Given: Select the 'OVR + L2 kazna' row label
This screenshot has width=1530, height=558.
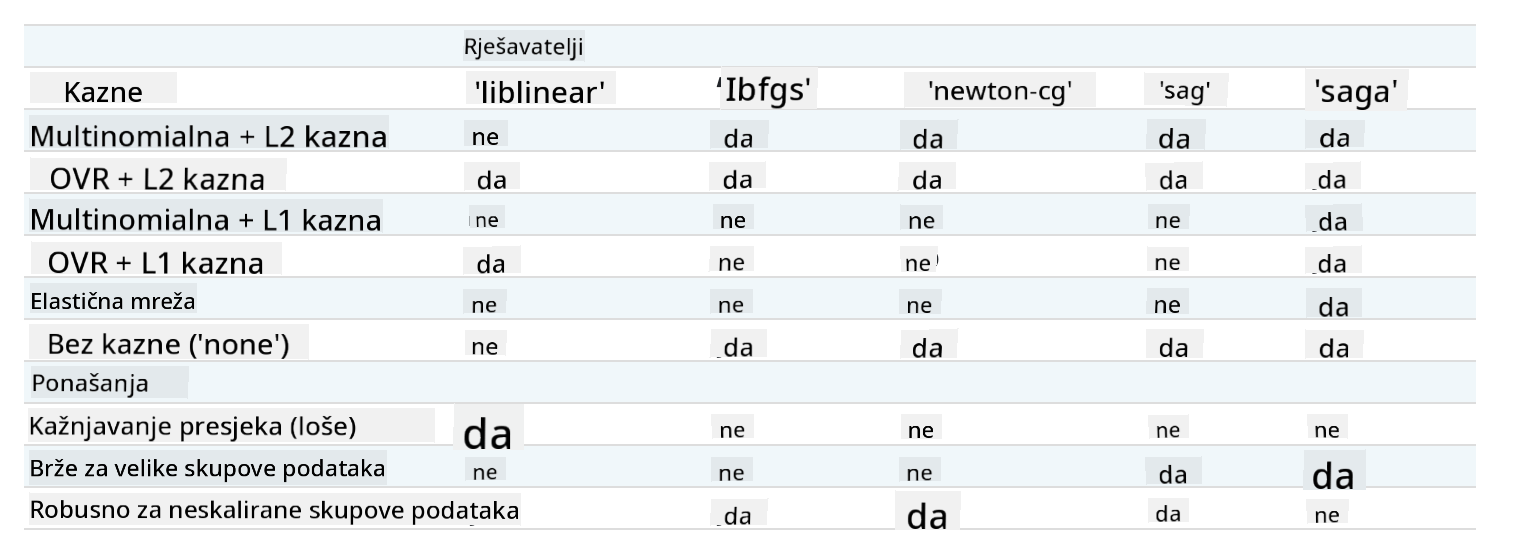Looking at the screenshot, I should point(157,179).
